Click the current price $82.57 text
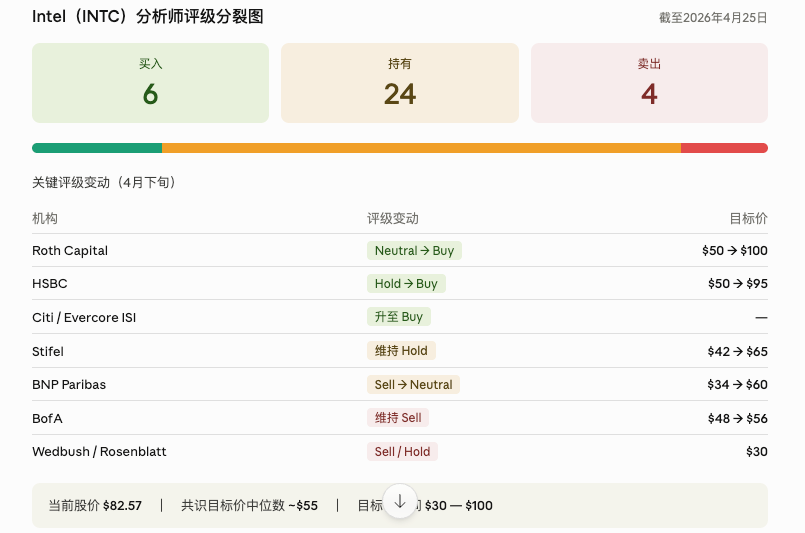This screenshot has height=533, width=805. pos(122,506)
